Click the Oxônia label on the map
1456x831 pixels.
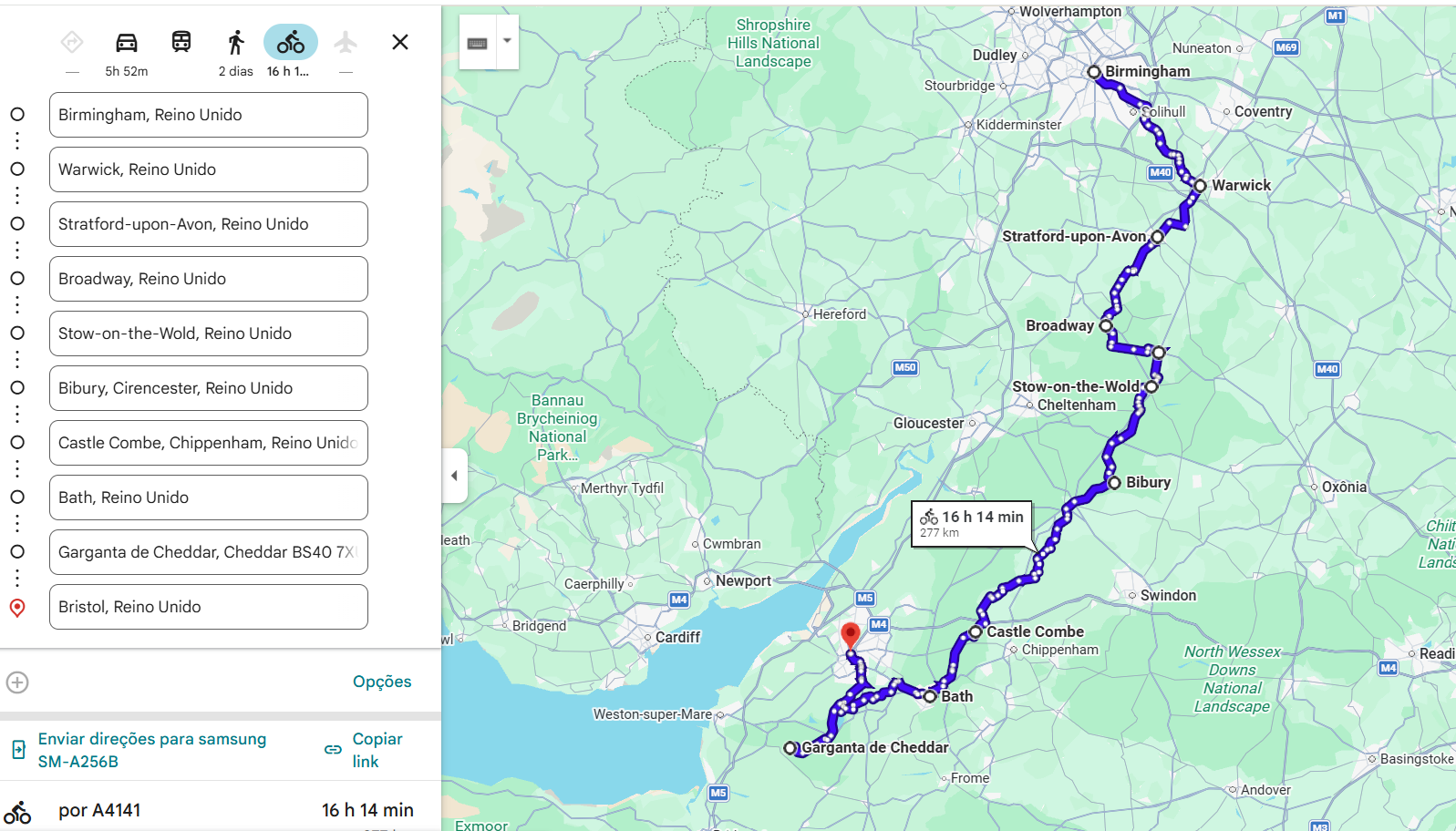(x=1344, y=487)
